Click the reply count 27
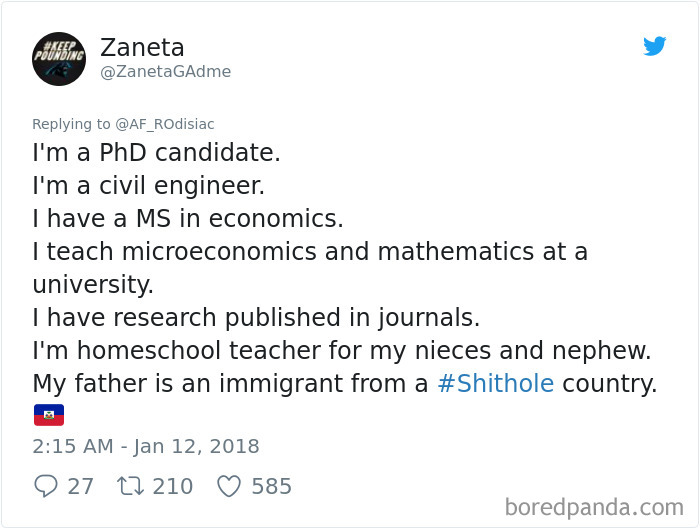This screenshot has height=529, width=700. (x=80, y=486)
